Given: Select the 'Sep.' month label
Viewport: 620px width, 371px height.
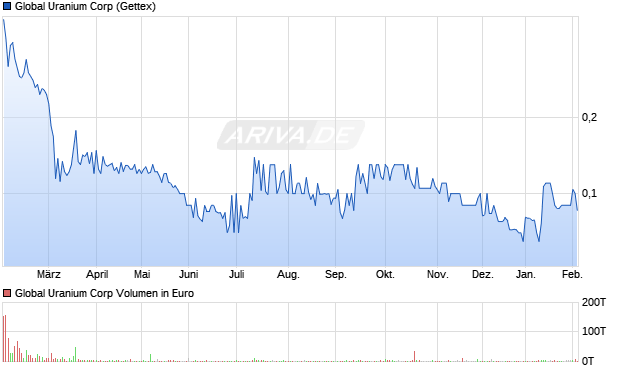Looking at the screenshot, I should click(x=336, y=274).
